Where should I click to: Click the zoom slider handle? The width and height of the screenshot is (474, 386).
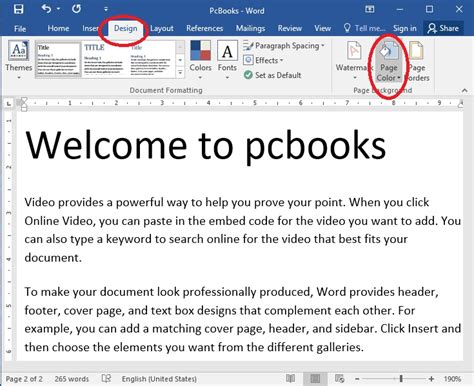tap(401, 379)
